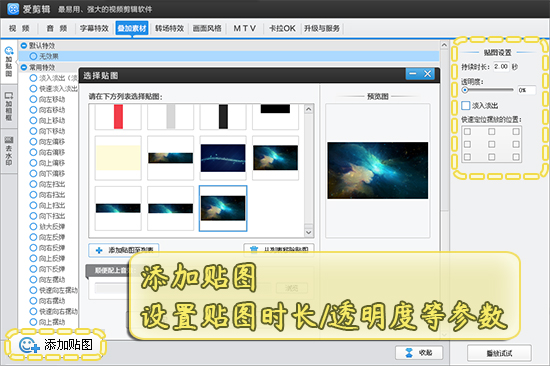
Task: Select the 无效果 radio option
Action: click(33, 56)
